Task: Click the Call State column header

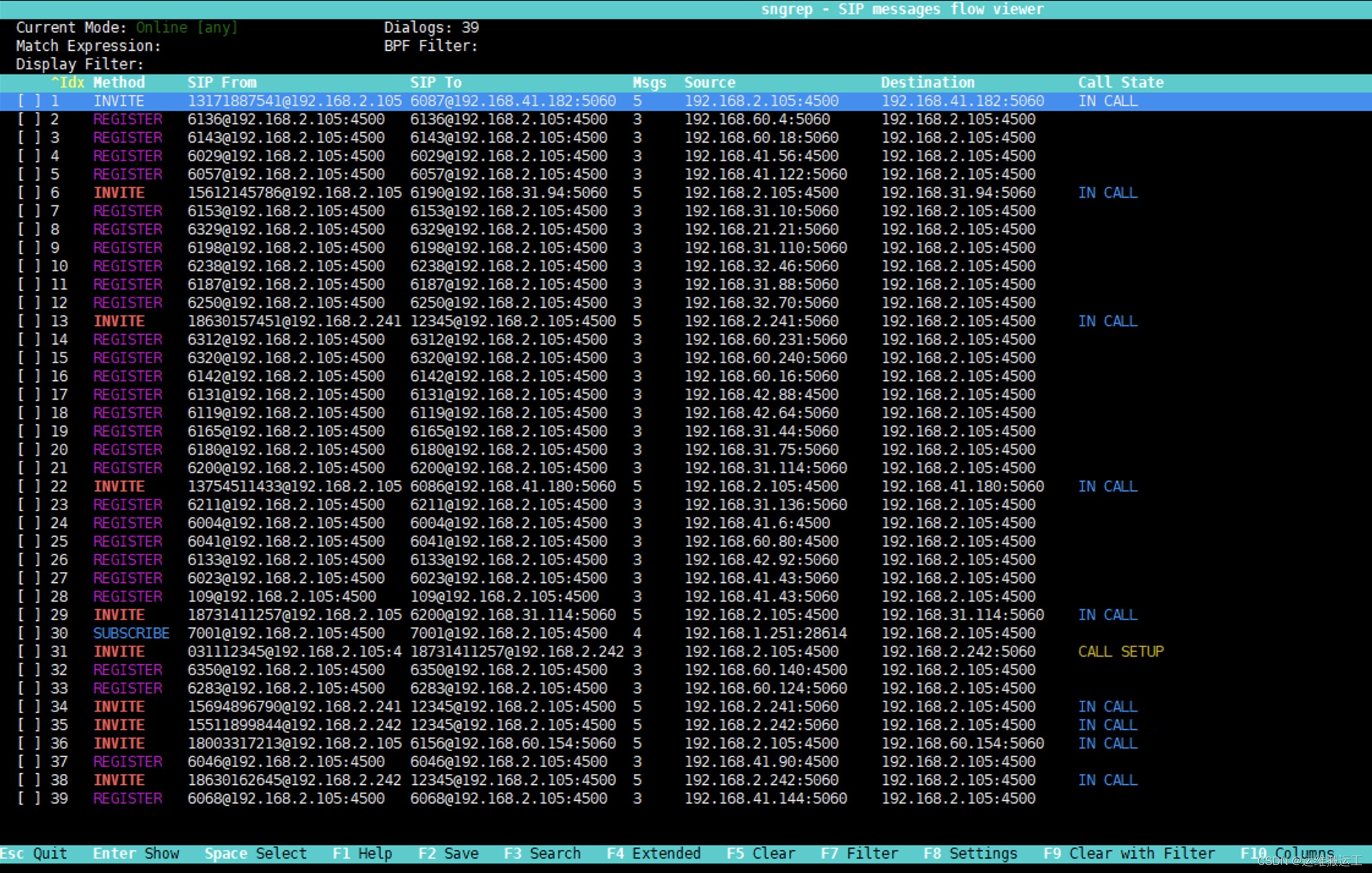Action: click(x=1120, y=83)
